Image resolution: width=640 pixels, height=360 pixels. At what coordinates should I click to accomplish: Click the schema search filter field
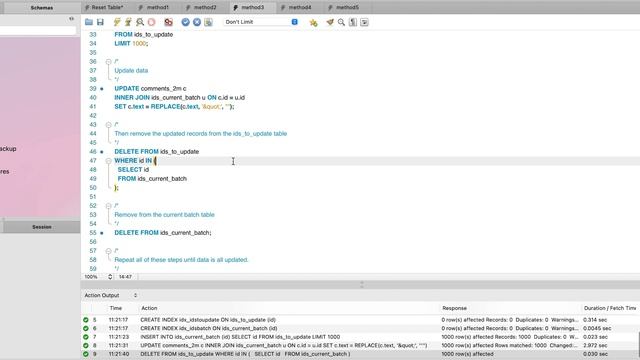coord(38,31)
